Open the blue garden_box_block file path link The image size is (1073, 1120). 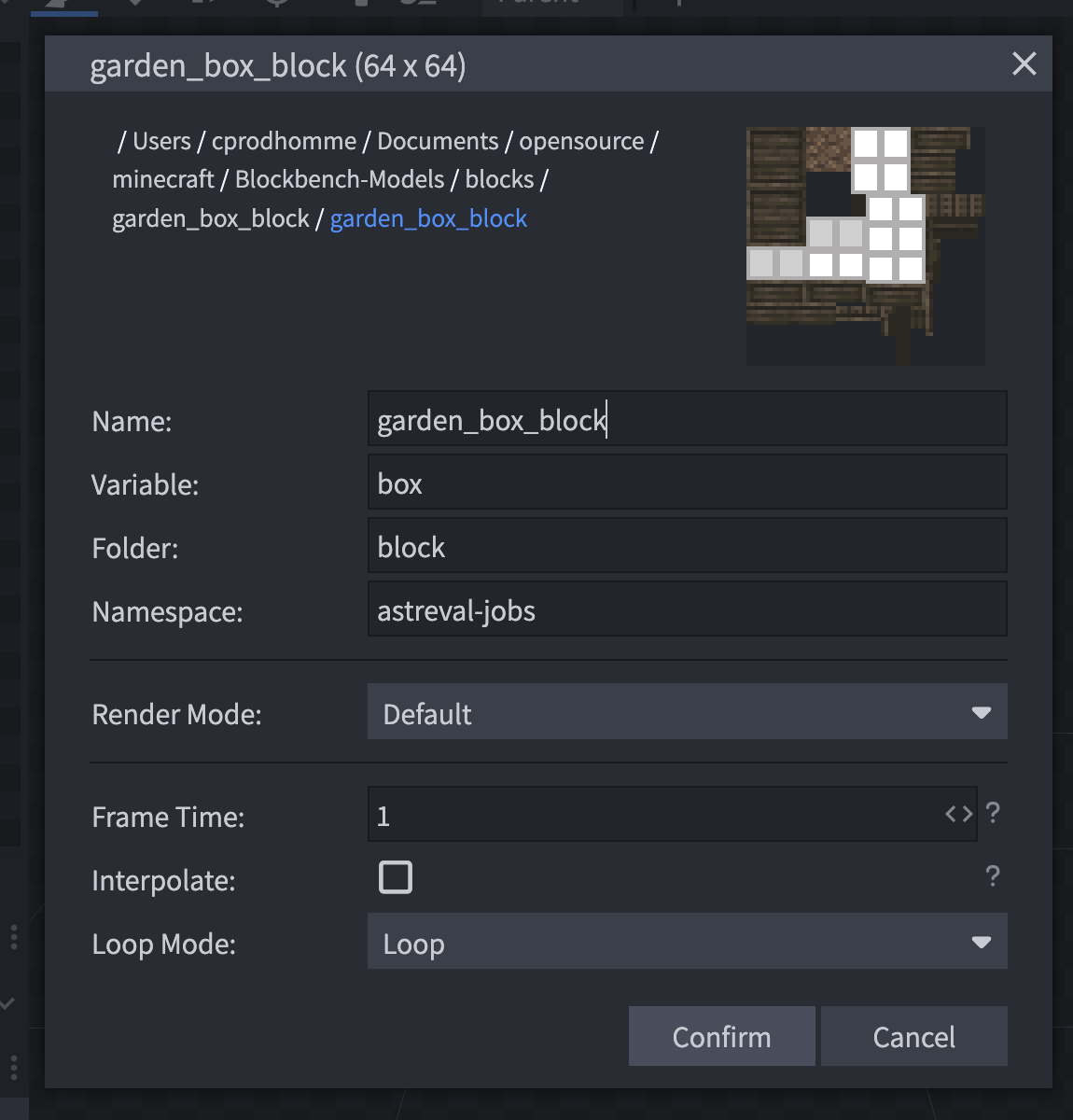click(x=428, y=218)
